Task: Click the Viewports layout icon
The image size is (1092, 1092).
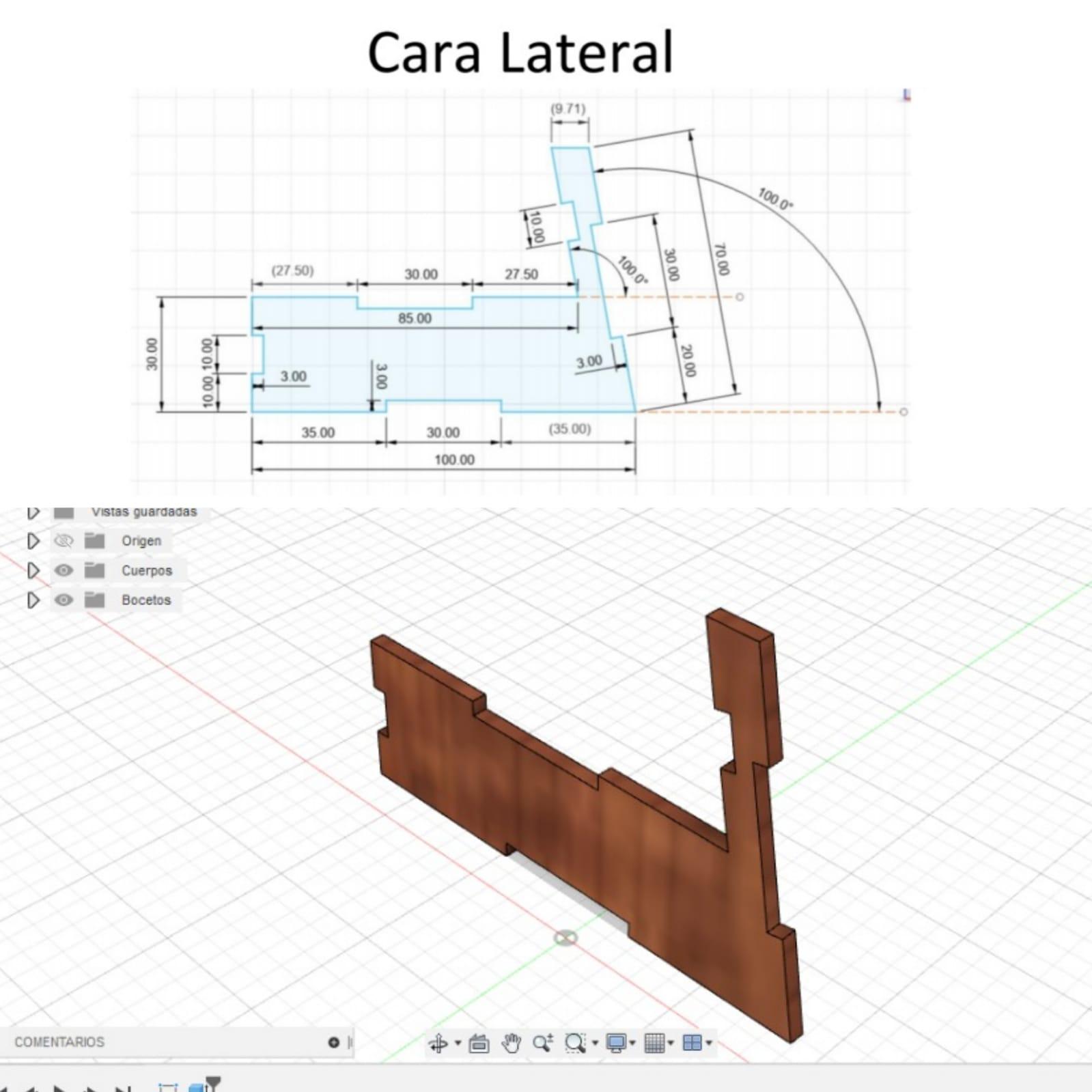Action: point(692,1043)
